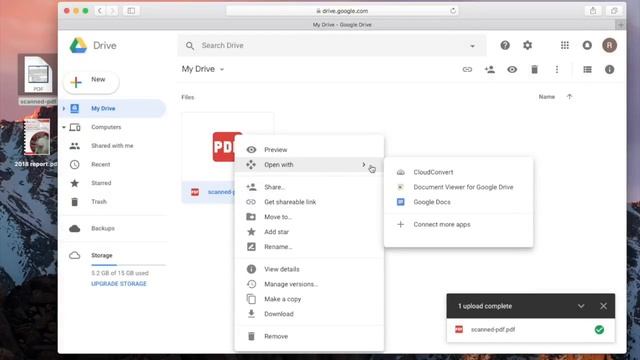640x360 pixels.
Task: Click the New button
Action: (x=91, y=82)
